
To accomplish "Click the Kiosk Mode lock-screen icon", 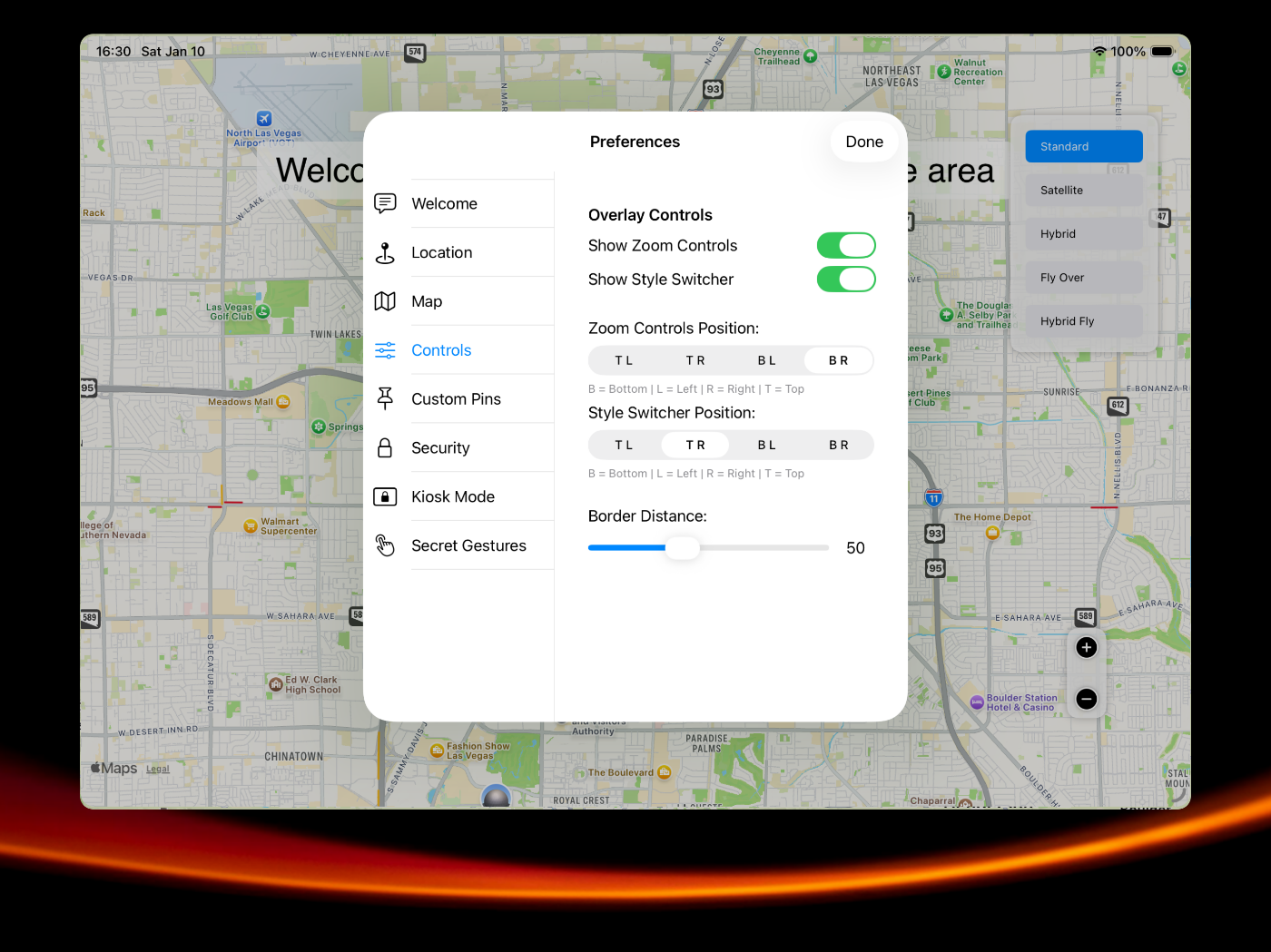I will [385, 496].
